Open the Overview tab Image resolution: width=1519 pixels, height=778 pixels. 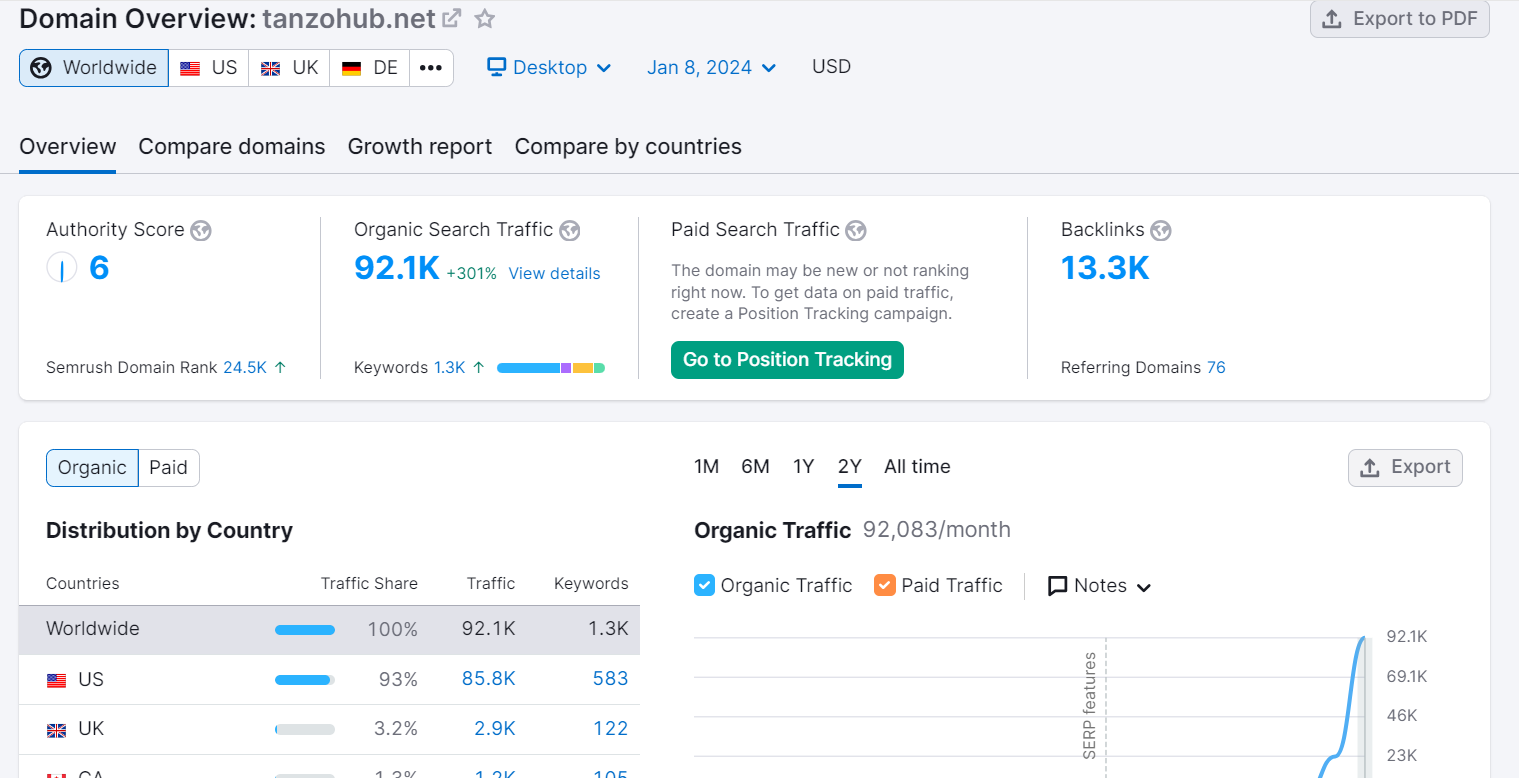coord(68,146)
